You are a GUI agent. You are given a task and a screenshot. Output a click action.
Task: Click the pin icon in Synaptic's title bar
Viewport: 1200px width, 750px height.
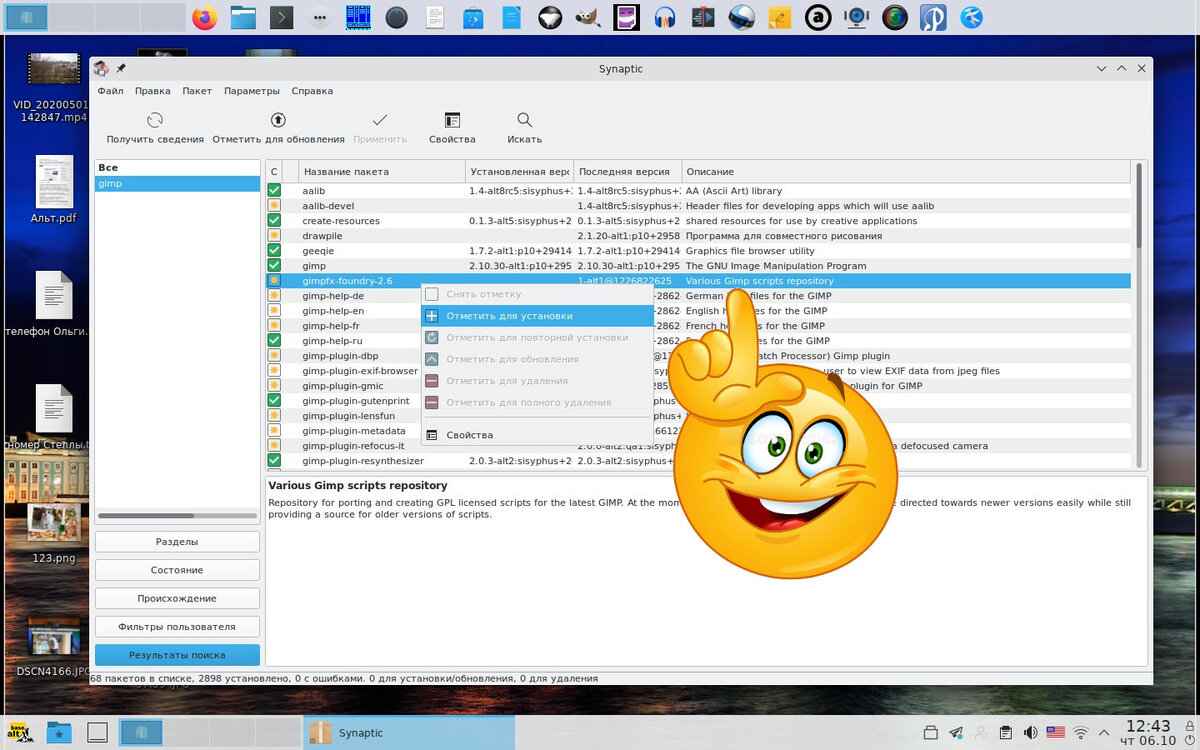pos(121,68)
